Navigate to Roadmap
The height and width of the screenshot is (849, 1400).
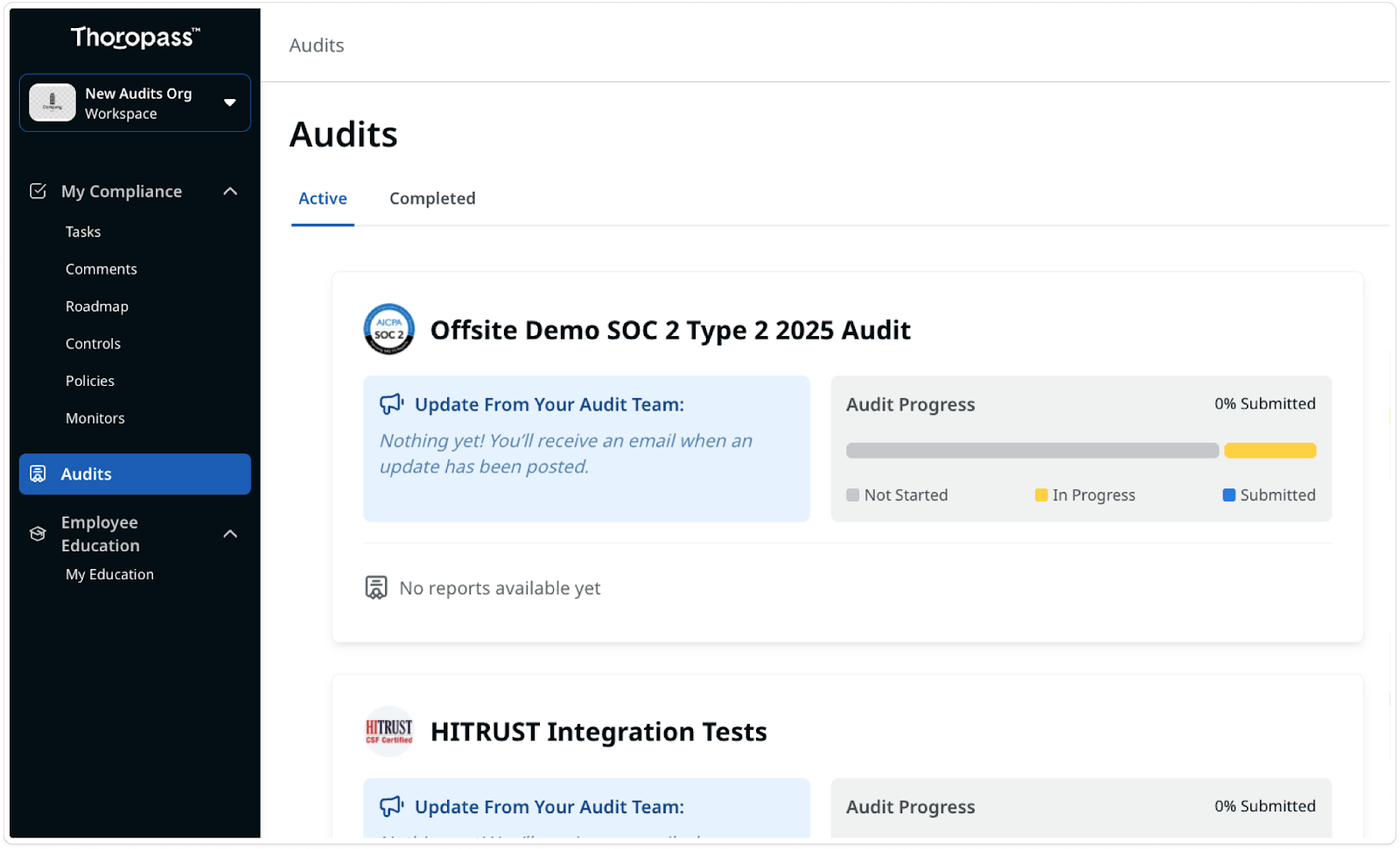[97, 306]
